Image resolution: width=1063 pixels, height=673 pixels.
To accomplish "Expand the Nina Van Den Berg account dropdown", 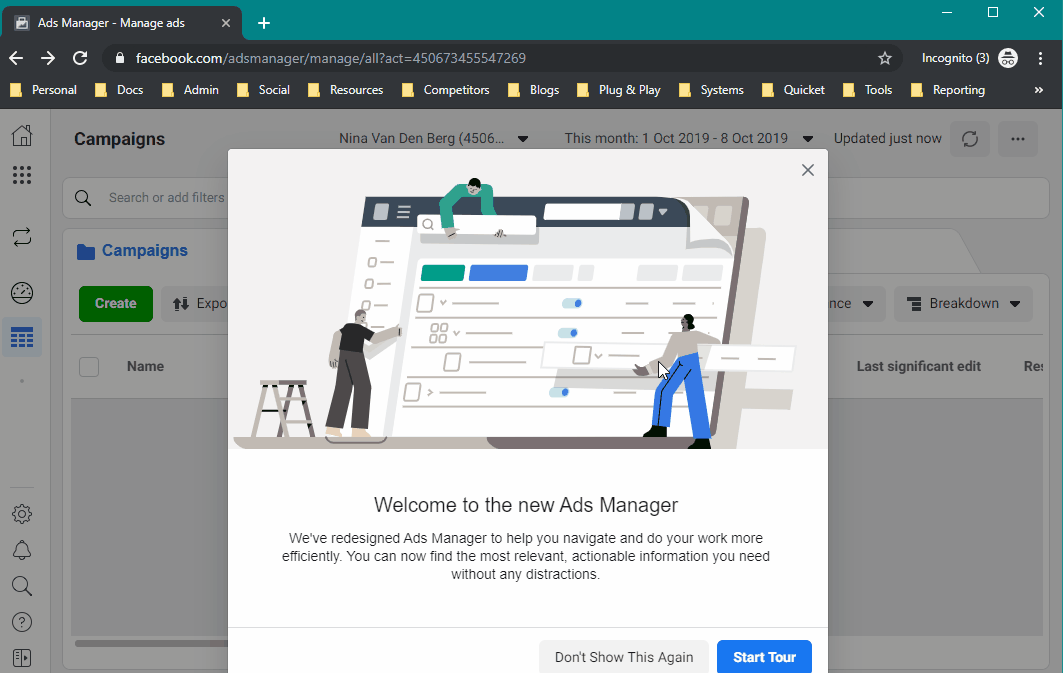I will point(433,138).
